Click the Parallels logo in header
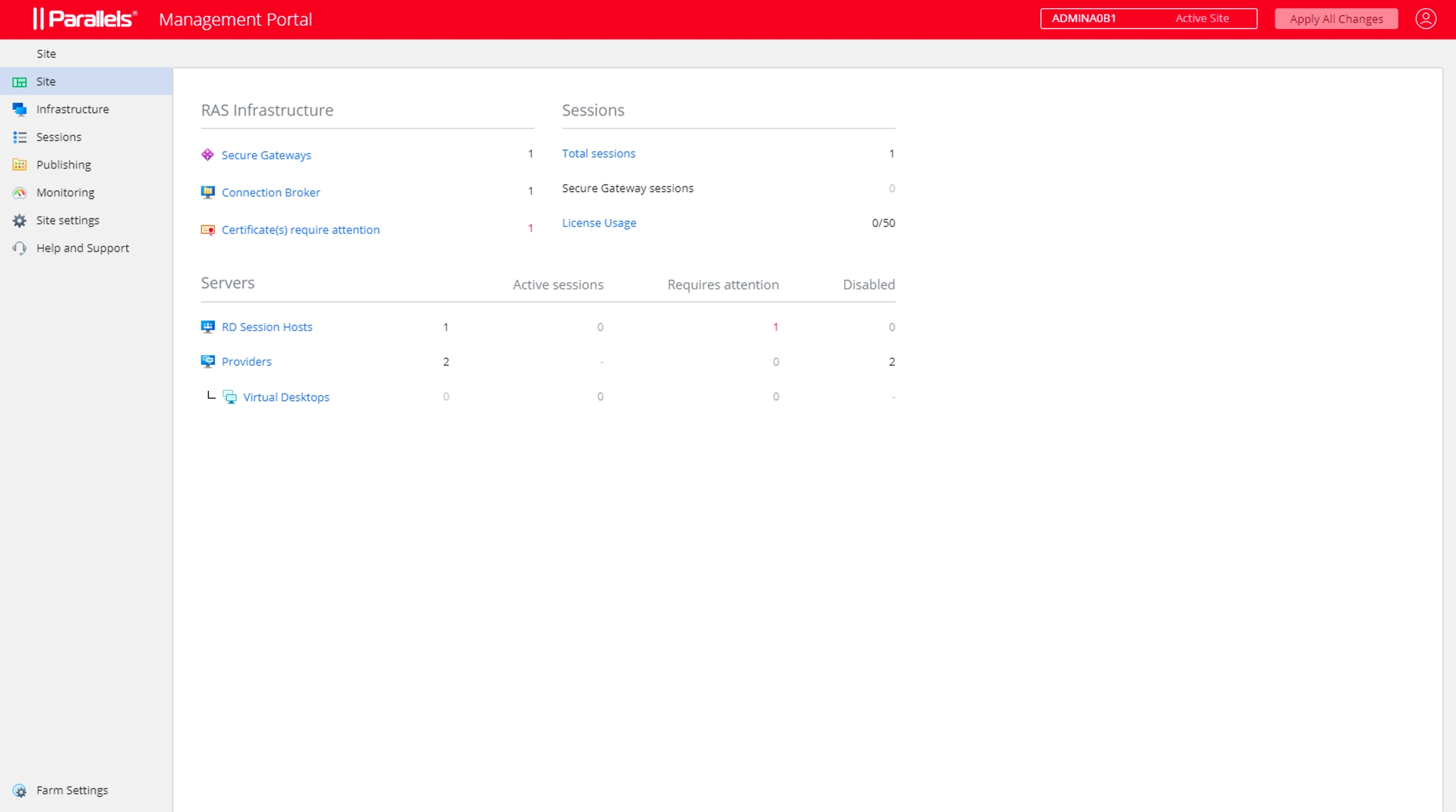 tap(85, 19)
